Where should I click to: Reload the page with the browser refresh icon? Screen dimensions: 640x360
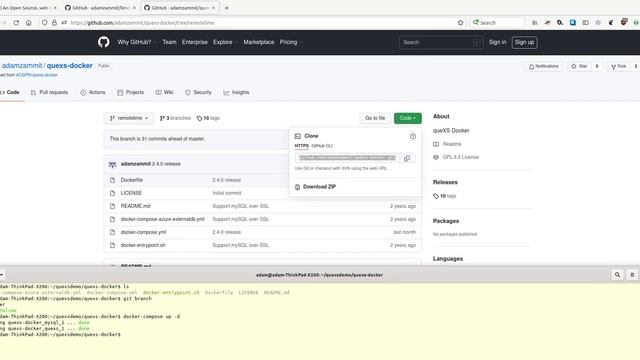tap(16, 23)
